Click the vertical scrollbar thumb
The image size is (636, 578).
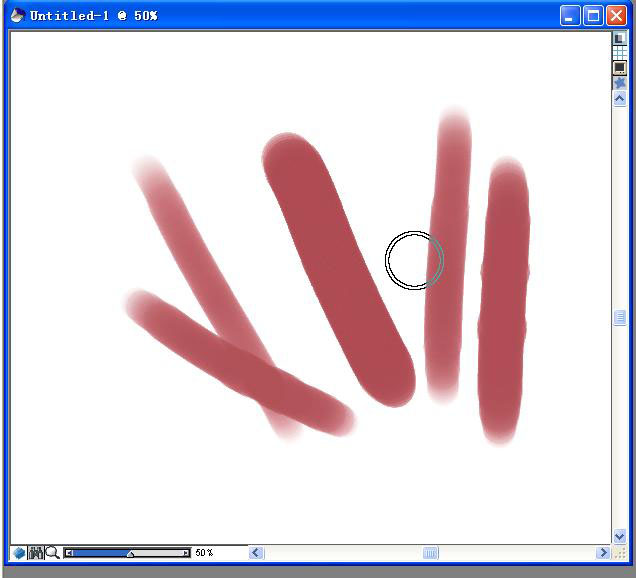pos(619,317)
